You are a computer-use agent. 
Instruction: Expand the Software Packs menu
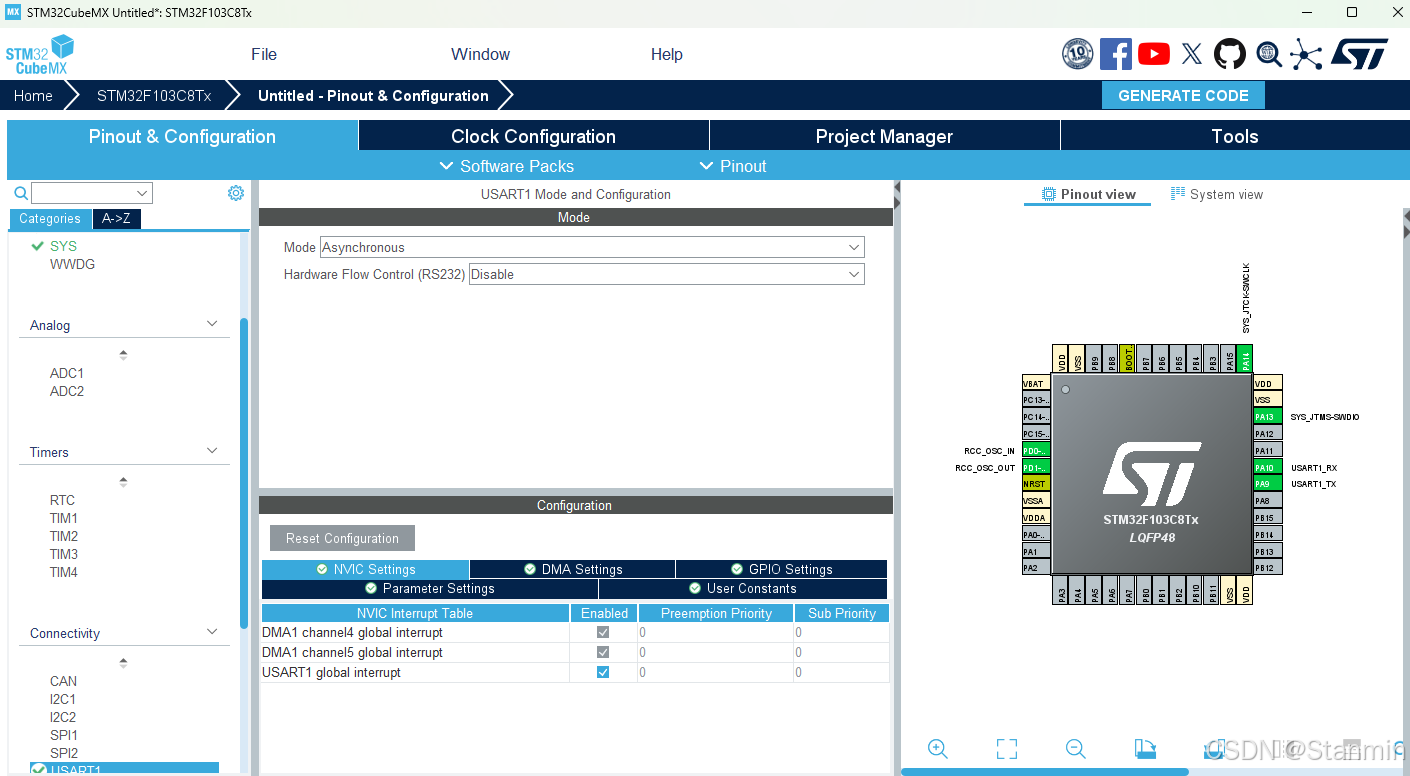(507, 166)
